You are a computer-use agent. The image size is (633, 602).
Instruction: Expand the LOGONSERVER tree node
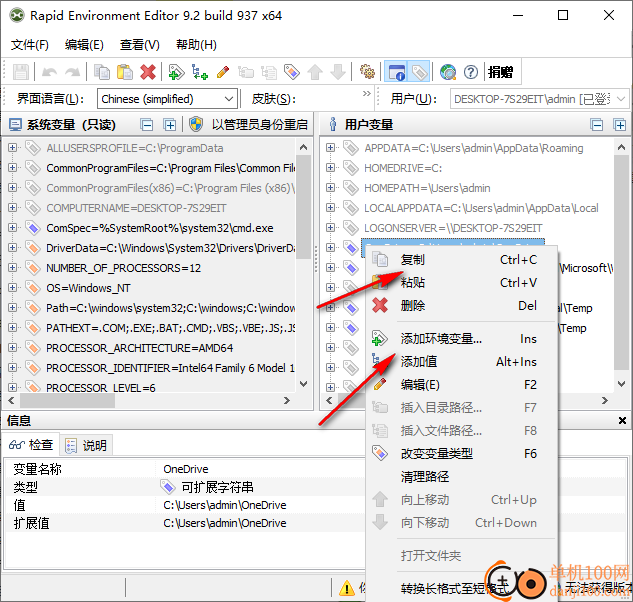tap(330, 228)
